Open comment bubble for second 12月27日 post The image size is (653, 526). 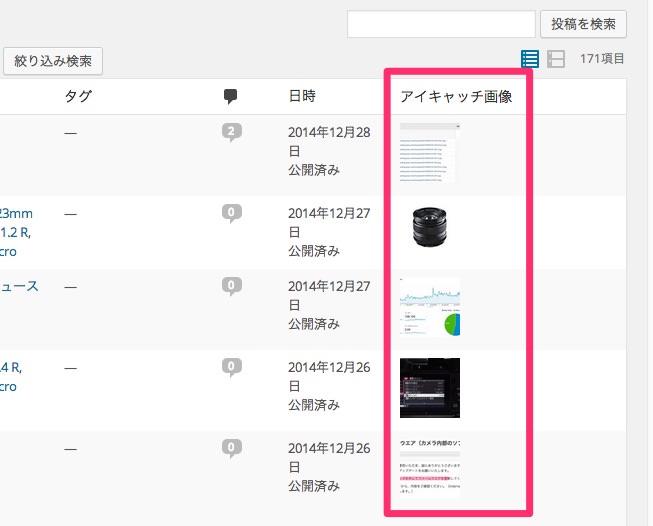coord(232,286)
